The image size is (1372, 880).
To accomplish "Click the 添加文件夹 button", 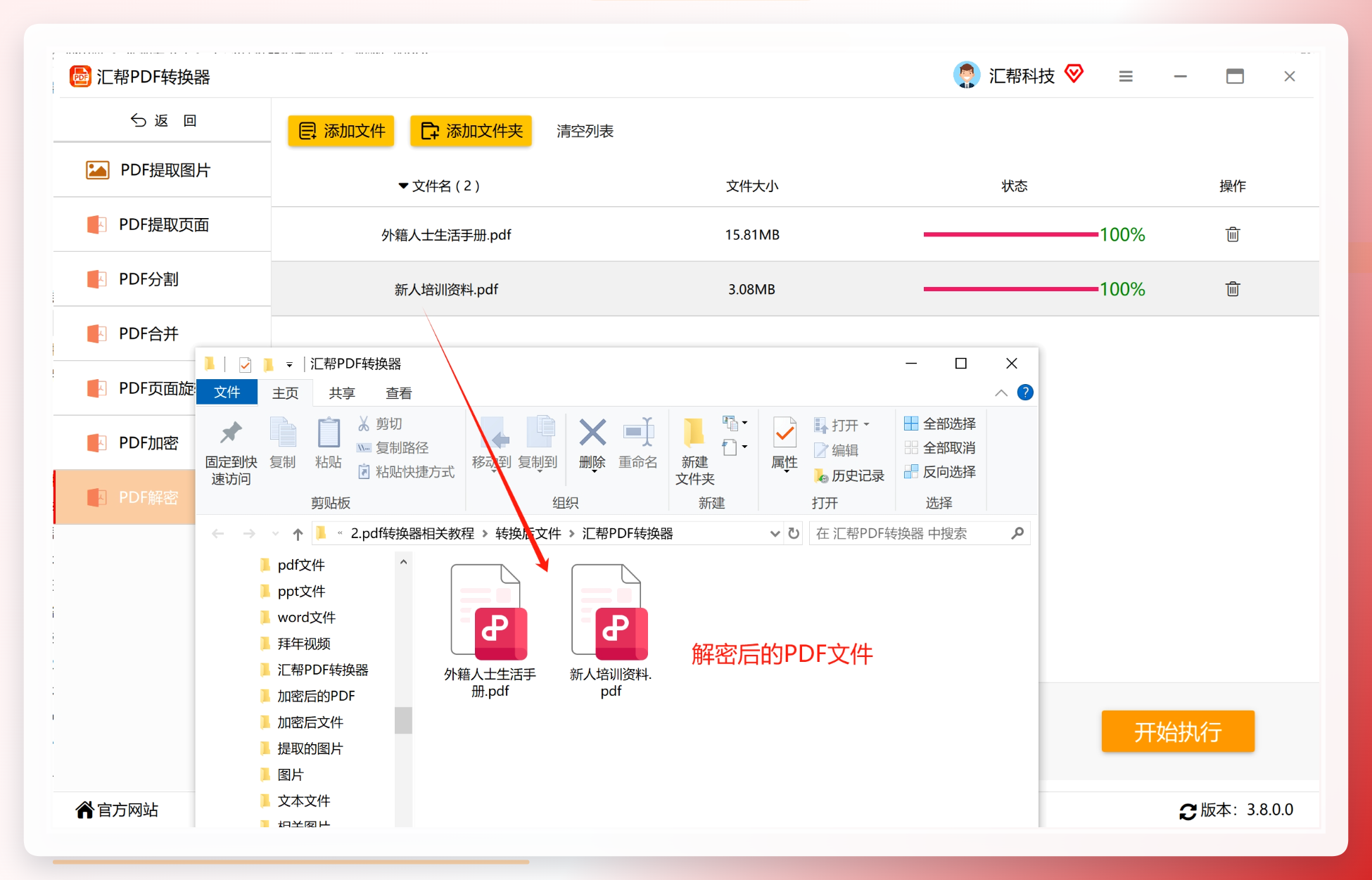I will [471, 131].
